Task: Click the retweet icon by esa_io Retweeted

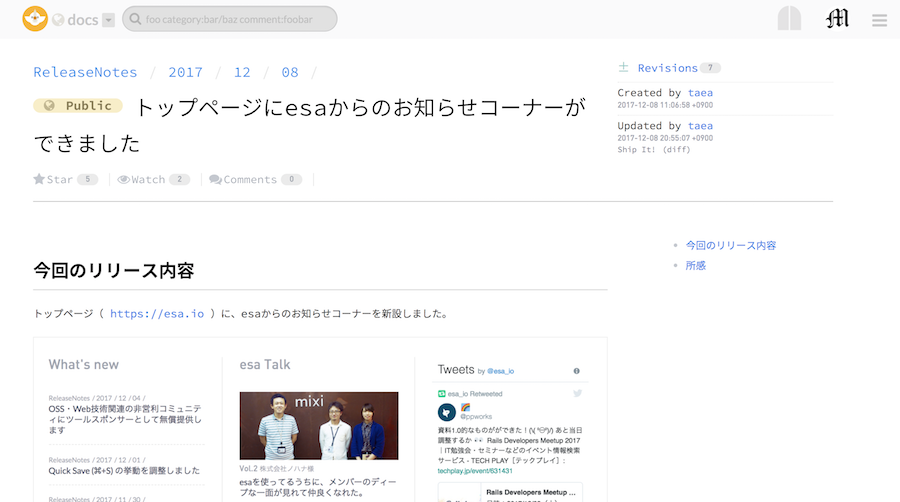Action: click(442, 394)
